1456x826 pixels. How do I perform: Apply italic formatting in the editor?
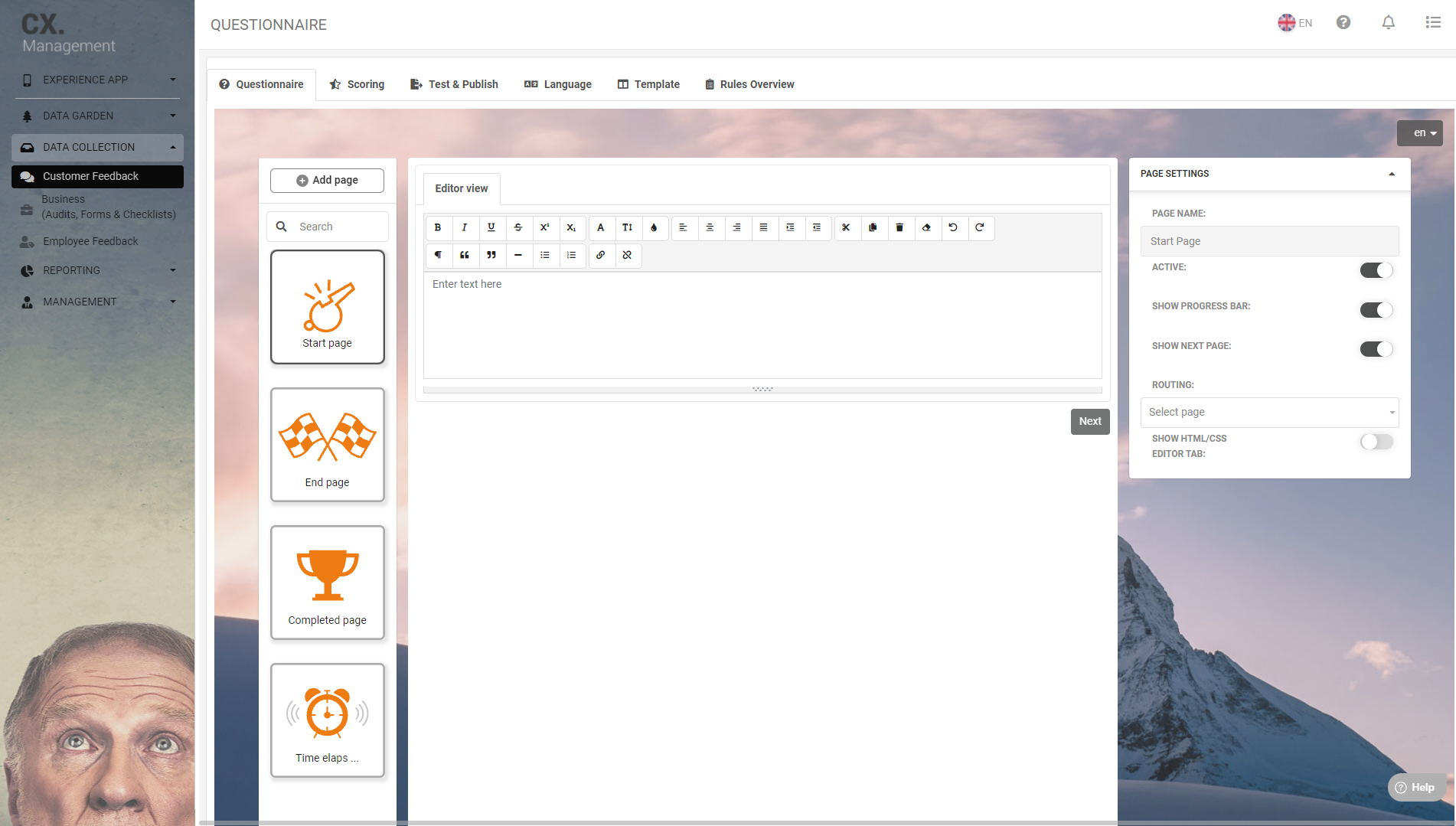465,227
